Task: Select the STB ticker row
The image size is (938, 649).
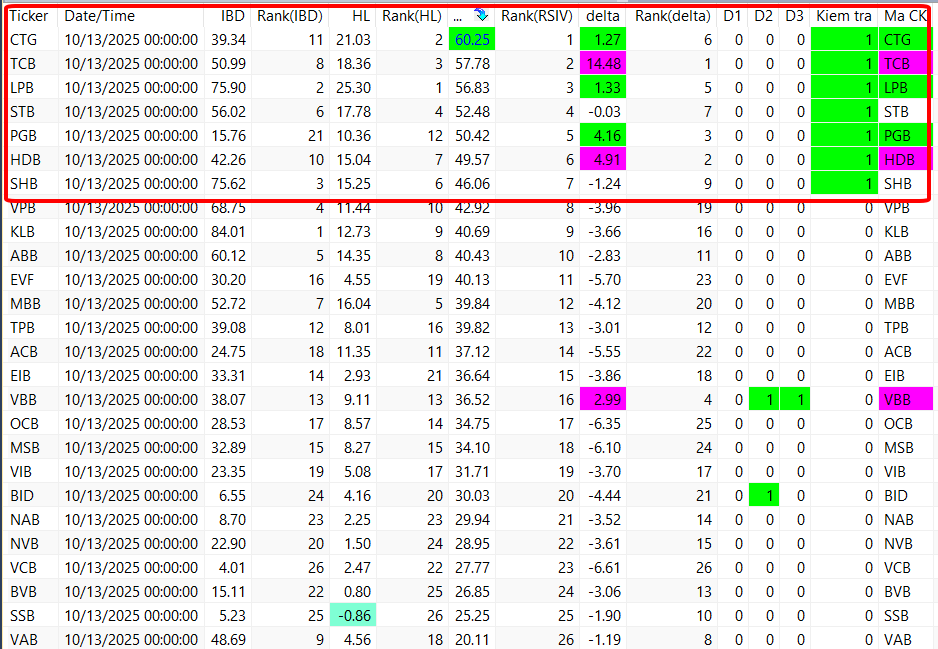Action: click(x=24, y=112)
